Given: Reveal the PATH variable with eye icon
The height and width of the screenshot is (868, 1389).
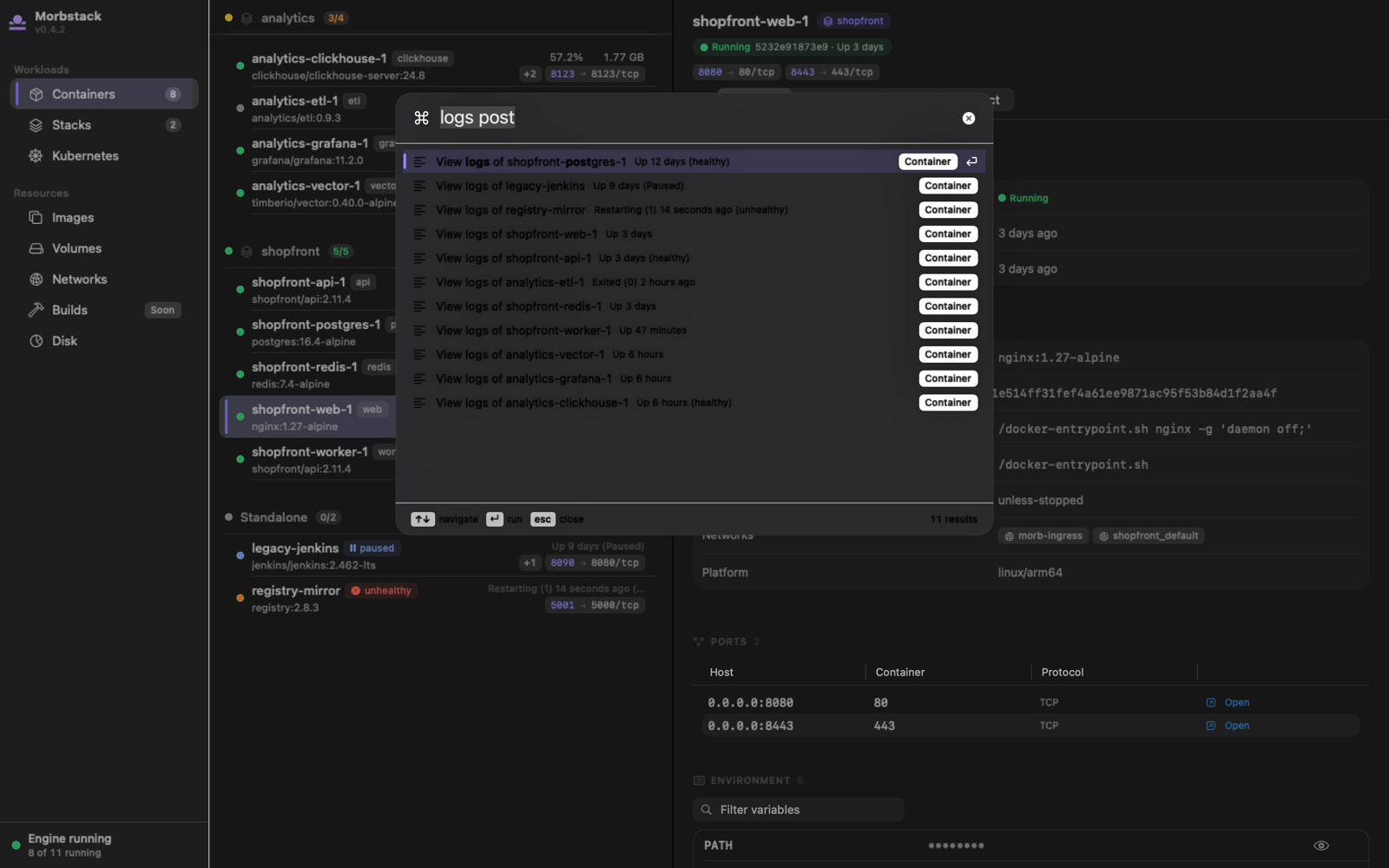Looking at the screenshot, I should click(x=1320, y=845).
